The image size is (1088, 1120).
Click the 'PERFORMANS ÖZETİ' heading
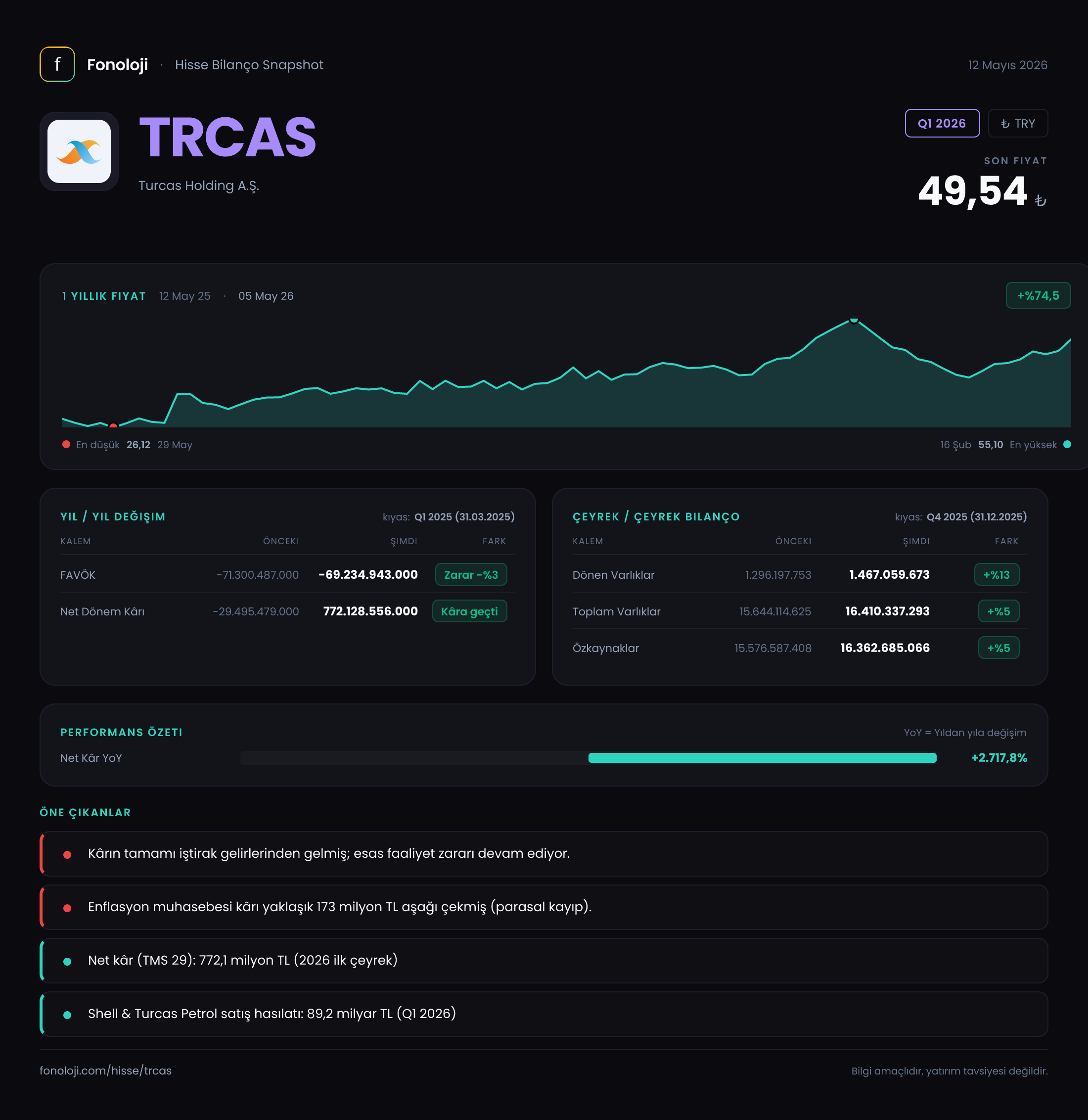122,732
